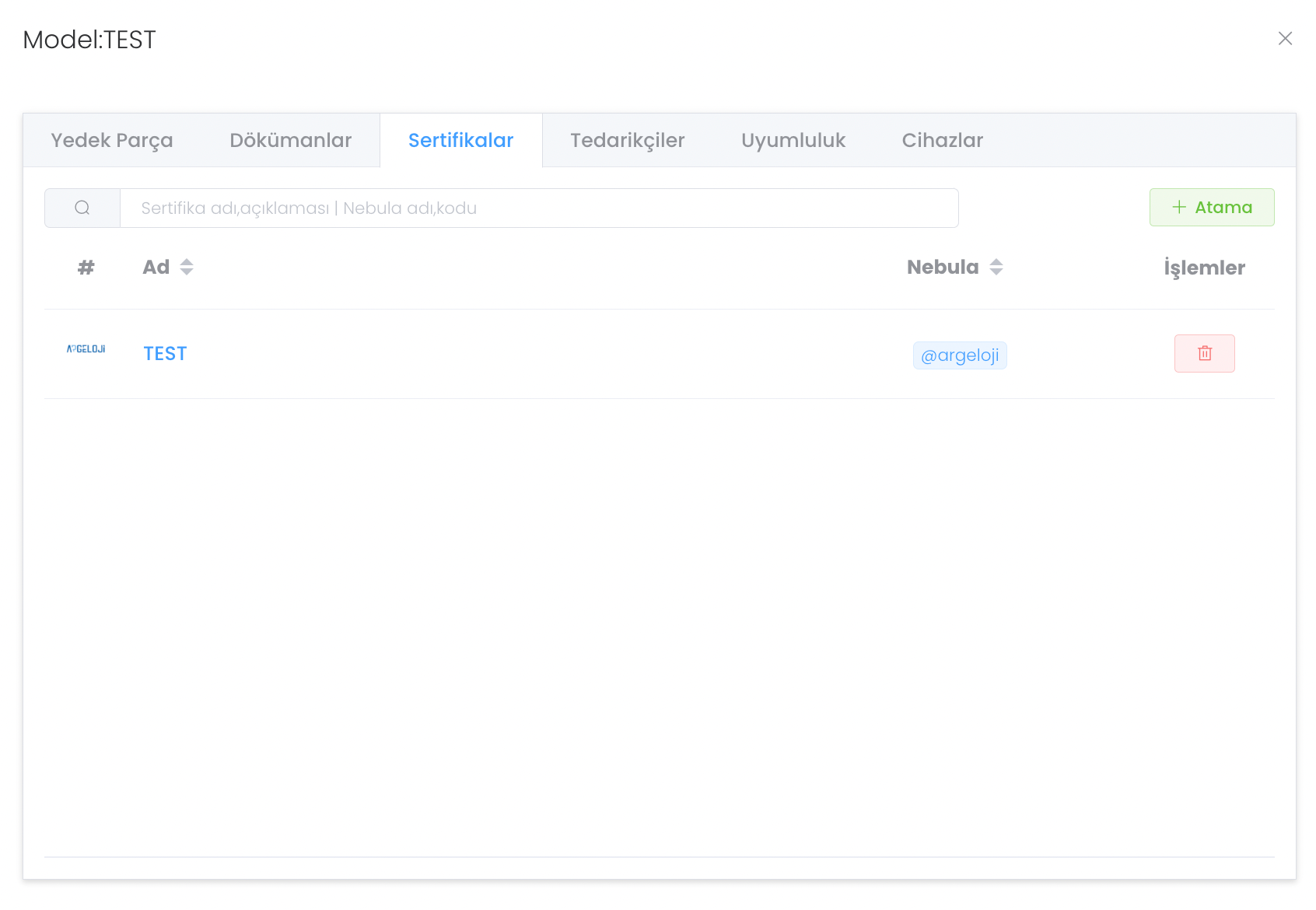Viewport: 1316px width, 910px height.
Task: Click the # column header
Action: [x=86, y=268]
